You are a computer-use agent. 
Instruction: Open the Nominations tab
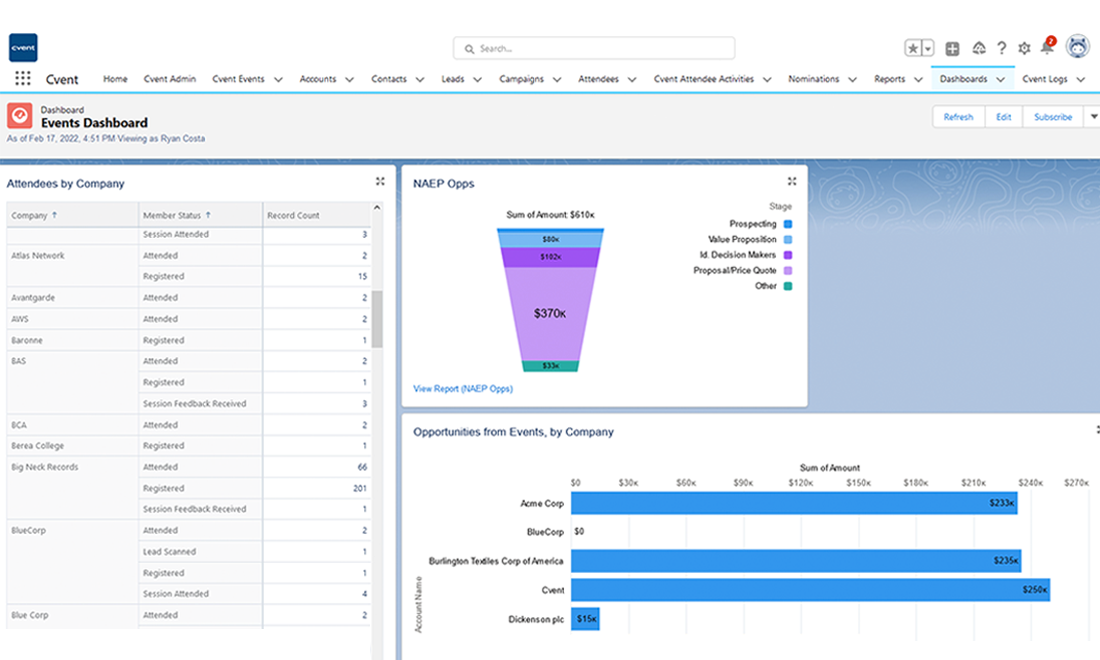click(813, 79)
